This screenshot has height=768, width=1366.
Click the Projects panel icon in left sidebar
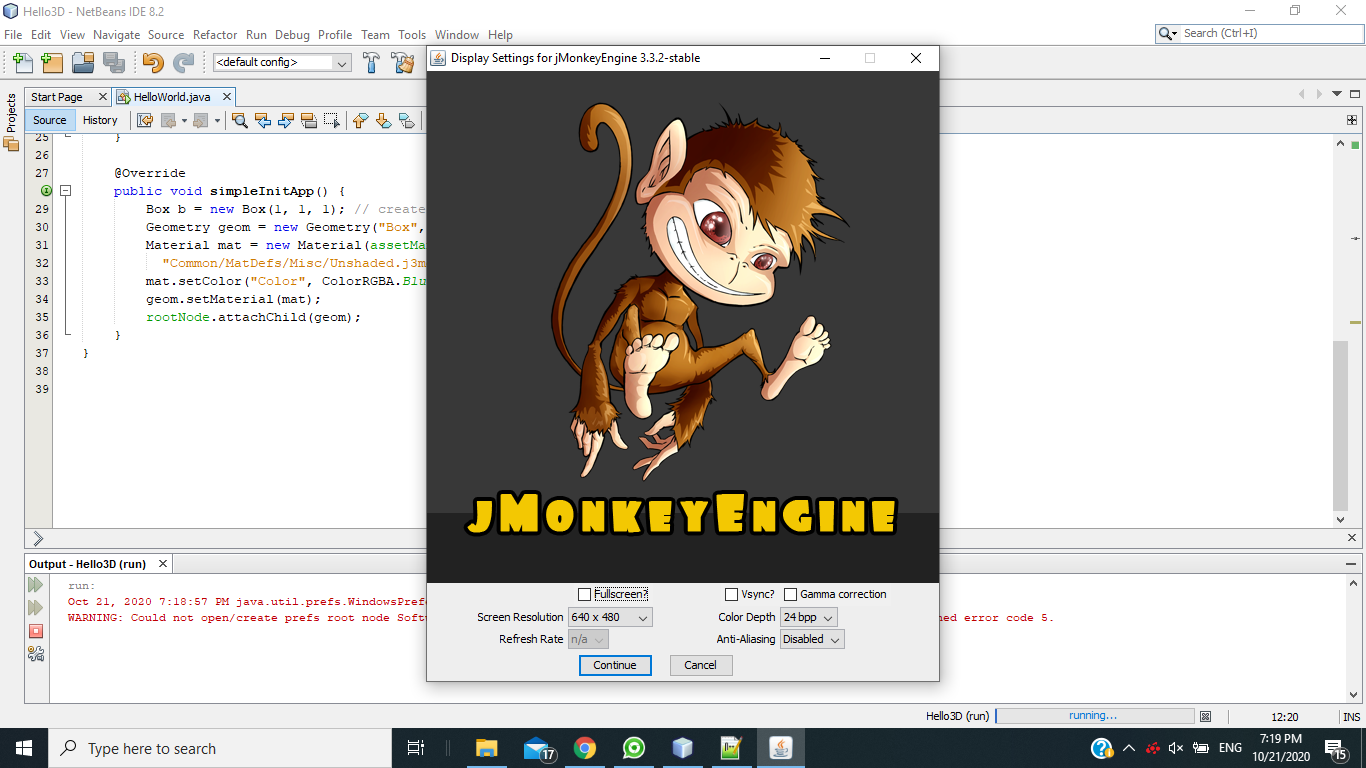point(11,144)
